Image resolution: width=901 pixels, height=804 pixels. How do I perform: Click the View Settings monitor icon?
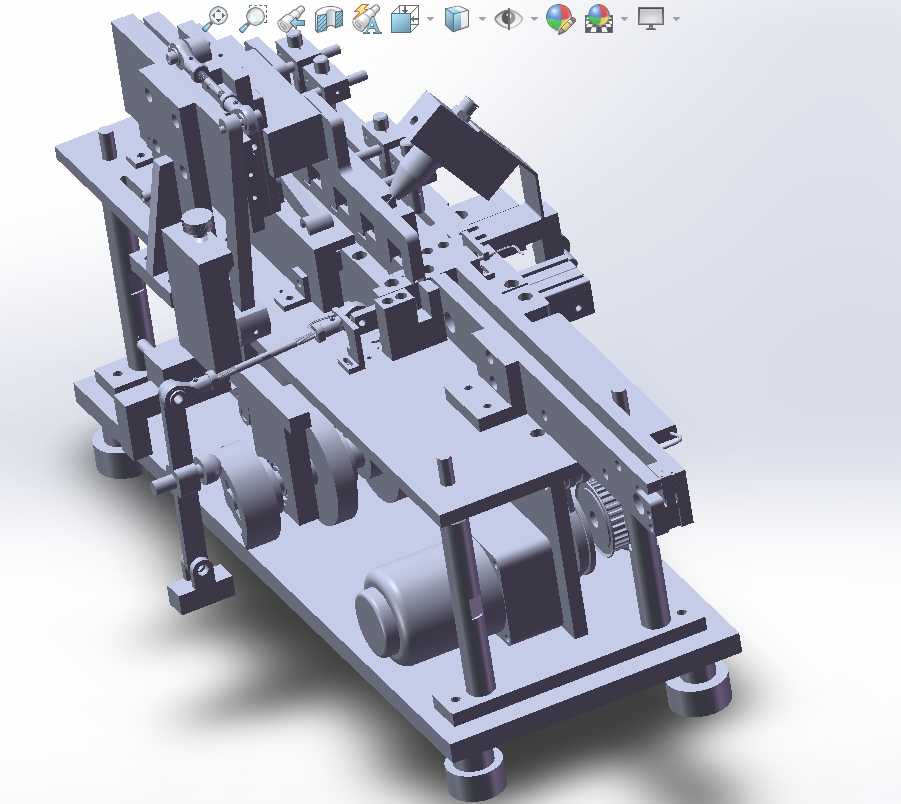(x=651, y=18)
